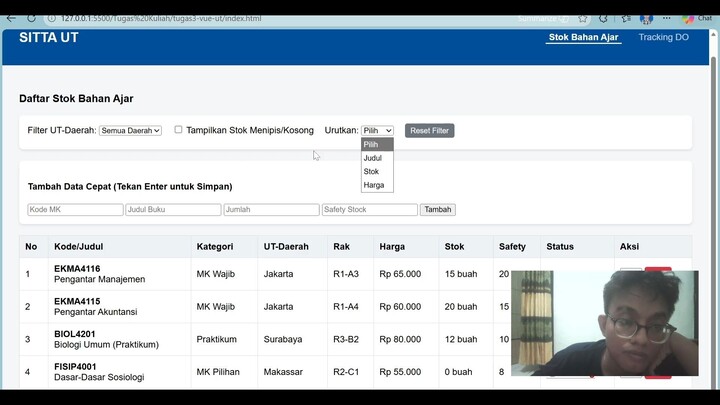Open the Copilot Chat icon
This screenshot has height=405, width=720.
coord(697,18)
